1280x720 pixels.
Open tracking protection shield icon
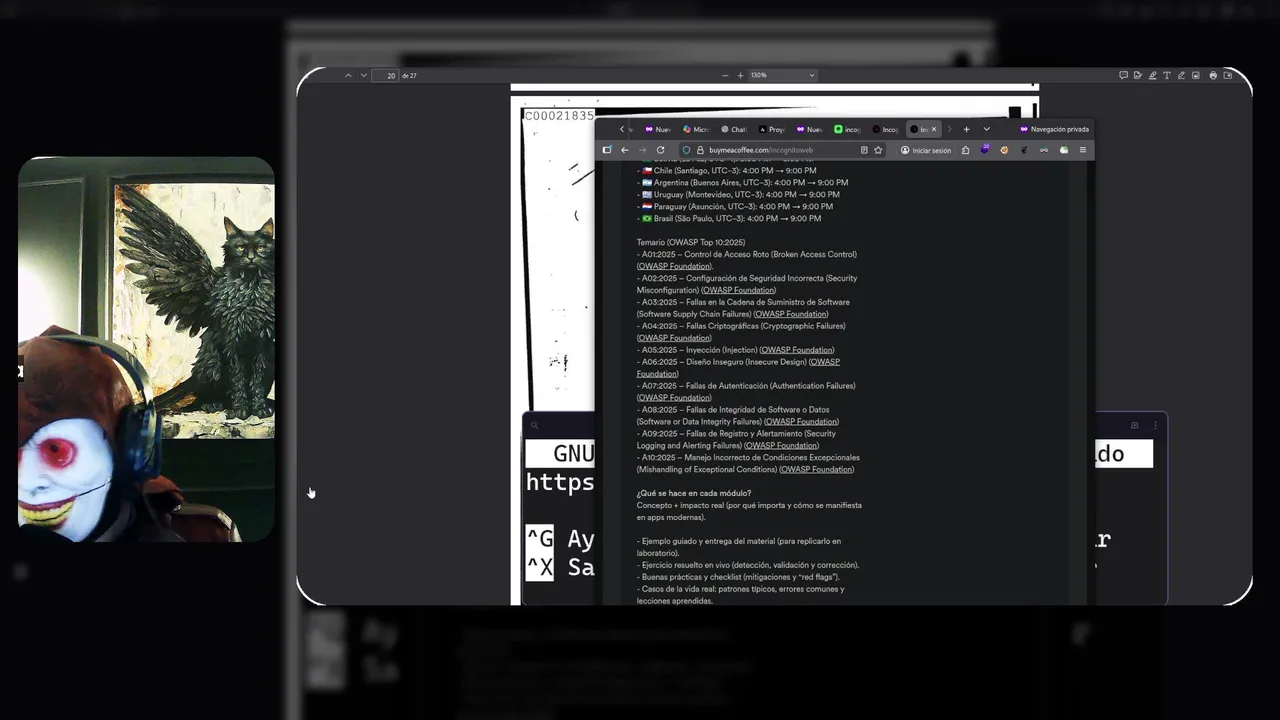click(x=686, y=150)
